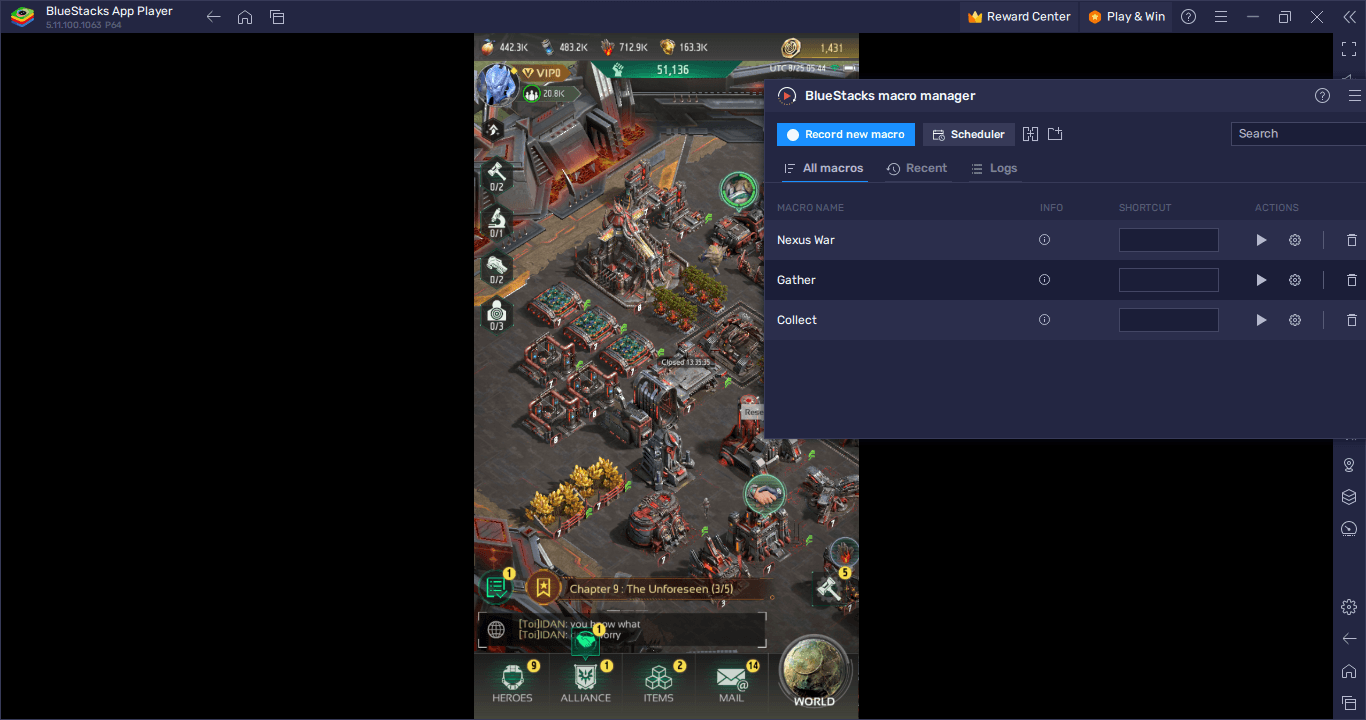Viewport: 1366px width, 720px height.
Task: Open multi-instance layers icon in sidebar
Action: coord(1349,497)
